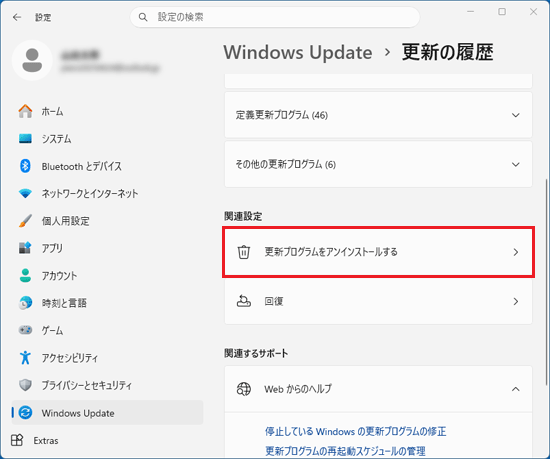Focus the 設定の検索 search field
The height and width of the screenshot is (459, 550).
[275, 17]
